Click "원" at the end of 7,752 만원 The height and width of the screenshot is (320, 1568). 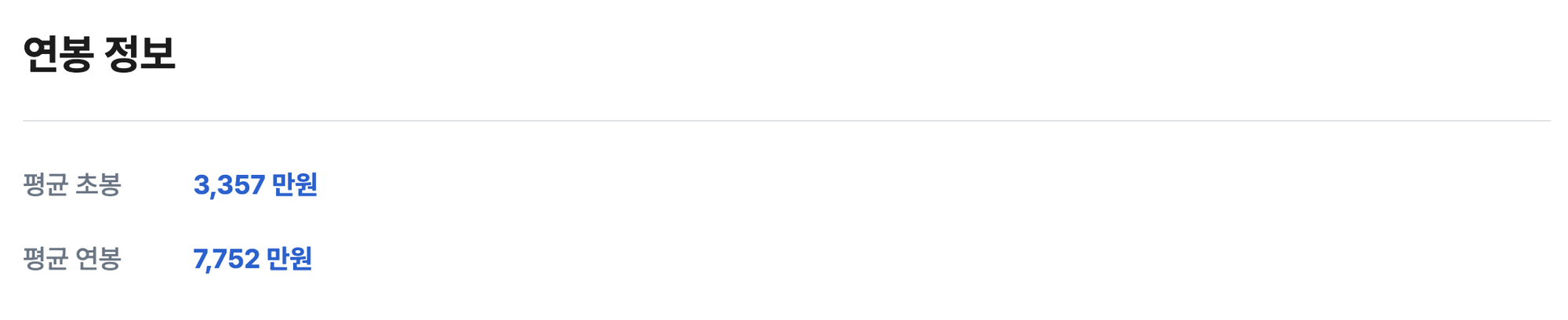click(x=301, y=259)
